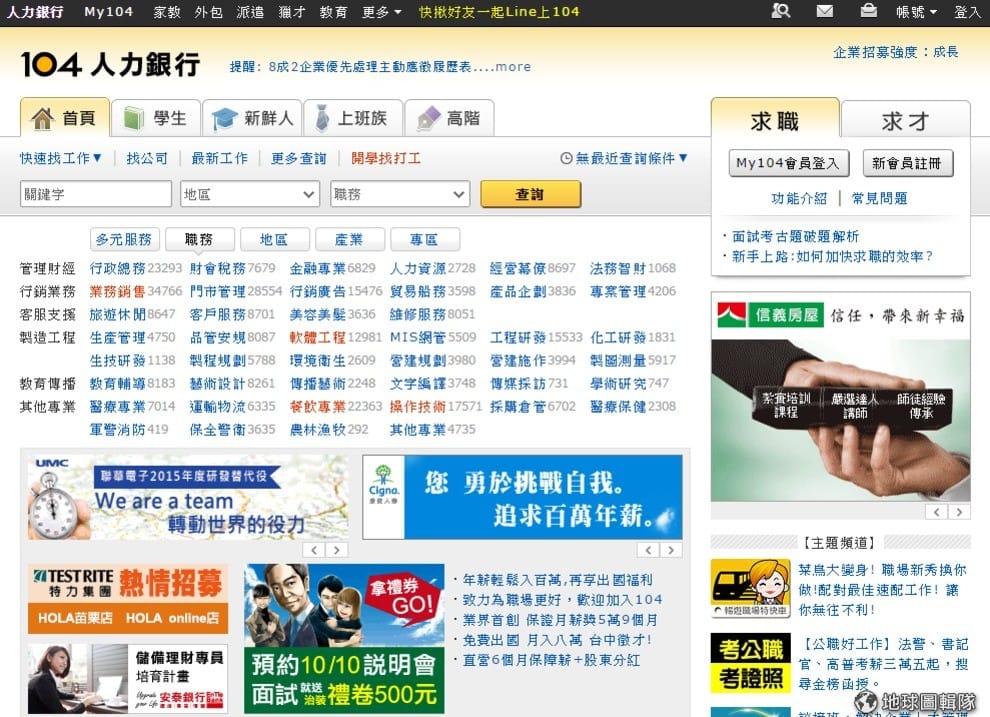This screenshot has height=717, width=990.
Task: Select the 地區 category tab
Action: click(x=275, y=239)
